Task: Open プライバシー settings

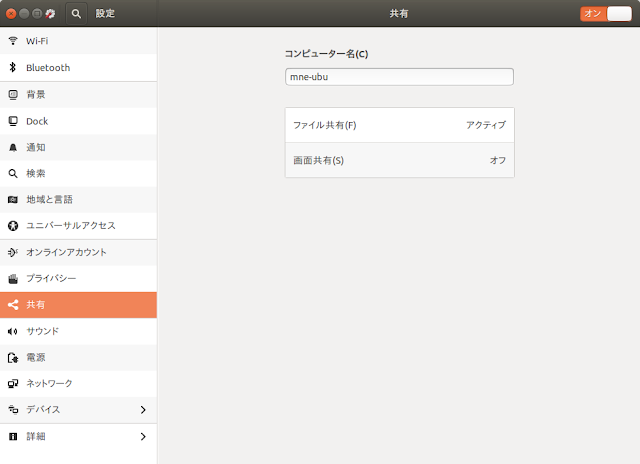Action: coord(78,279)
